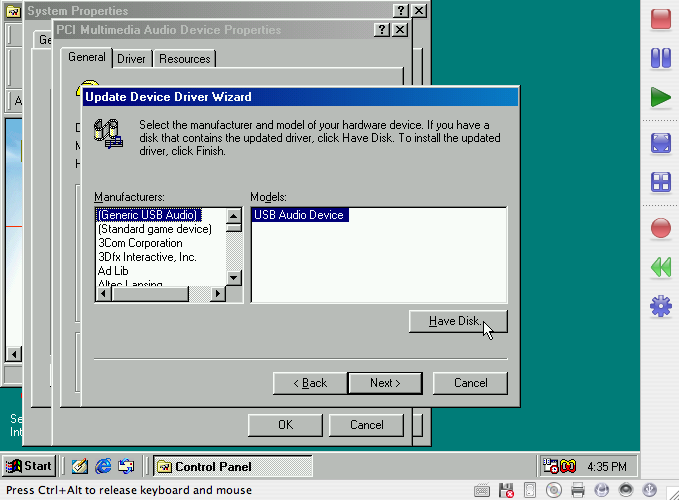Viewport: 679px width, 500px height.
Task: Click Next in the driver wizard
Action: 385,383
